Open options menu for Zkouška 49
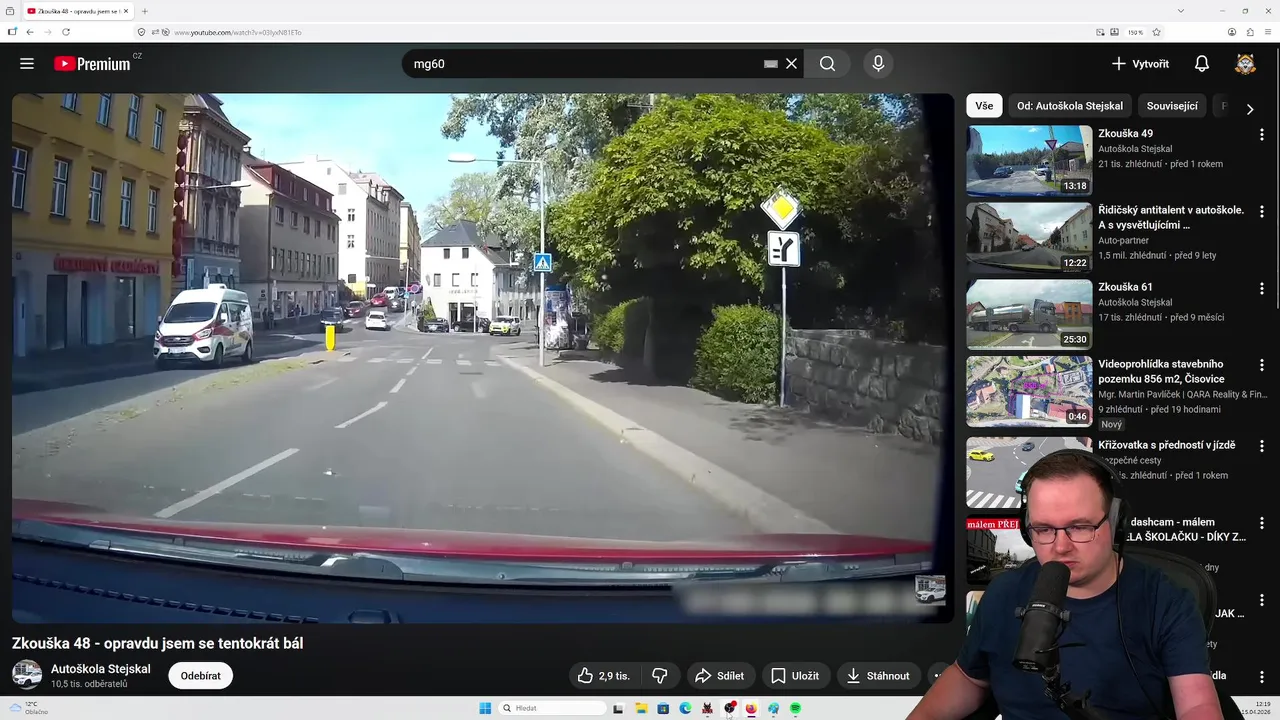Screen dimensions: 1280x720 [1261, 134]
